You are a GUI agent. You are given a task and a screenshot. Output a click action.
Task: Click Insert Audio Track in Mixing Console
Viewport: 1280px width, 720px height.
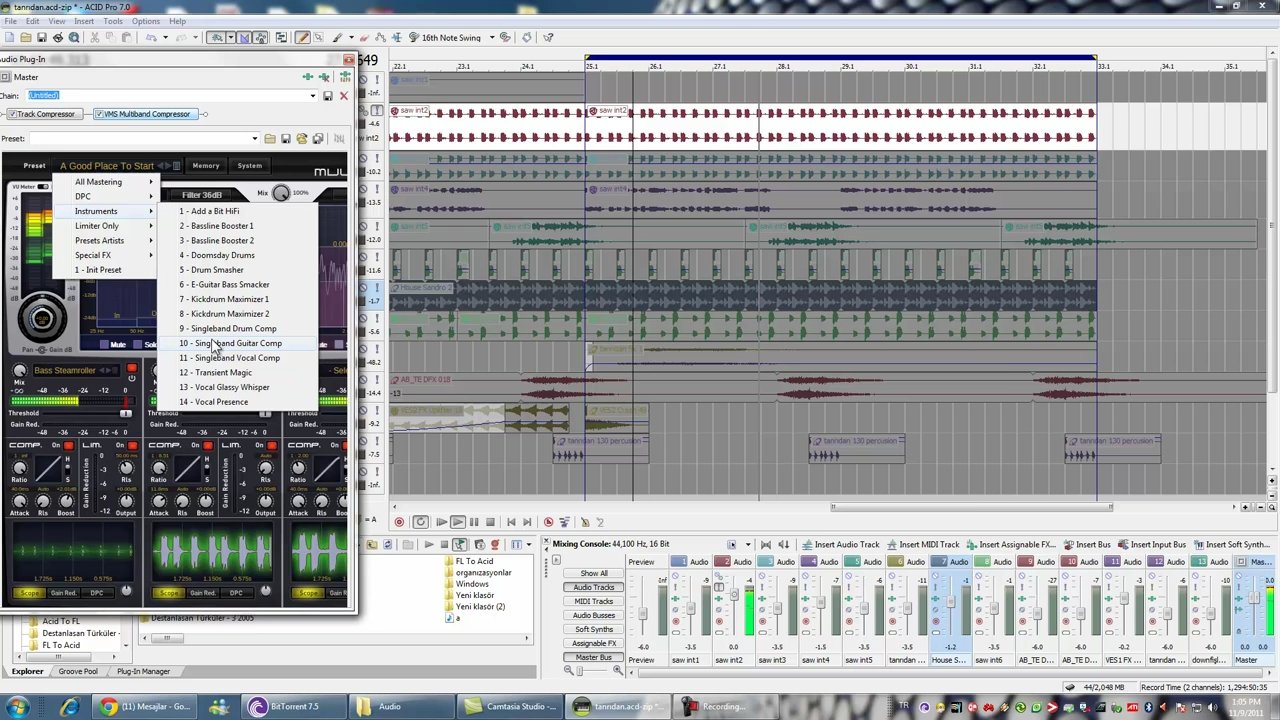click(x=840, y=544)
